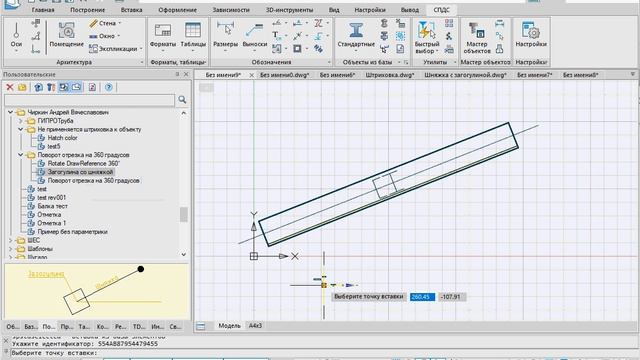The height and width of the screenshot is (360, 640).
Task: Open the Стена dropdown arrow
Action: pyautogui.click(x=120, y=23)
